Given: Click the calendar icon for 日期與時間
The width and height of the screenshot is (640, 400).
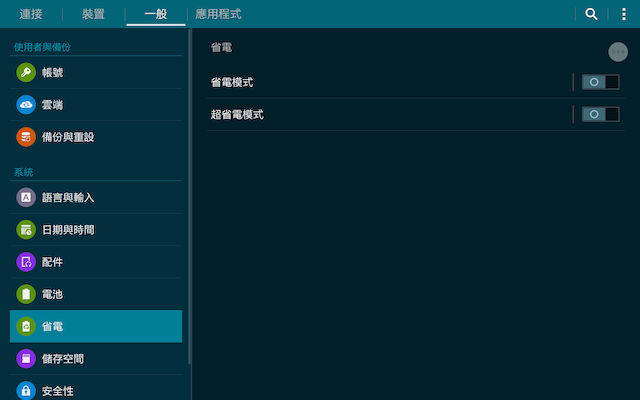Looking at the screenshot, I should click(26, 230).
